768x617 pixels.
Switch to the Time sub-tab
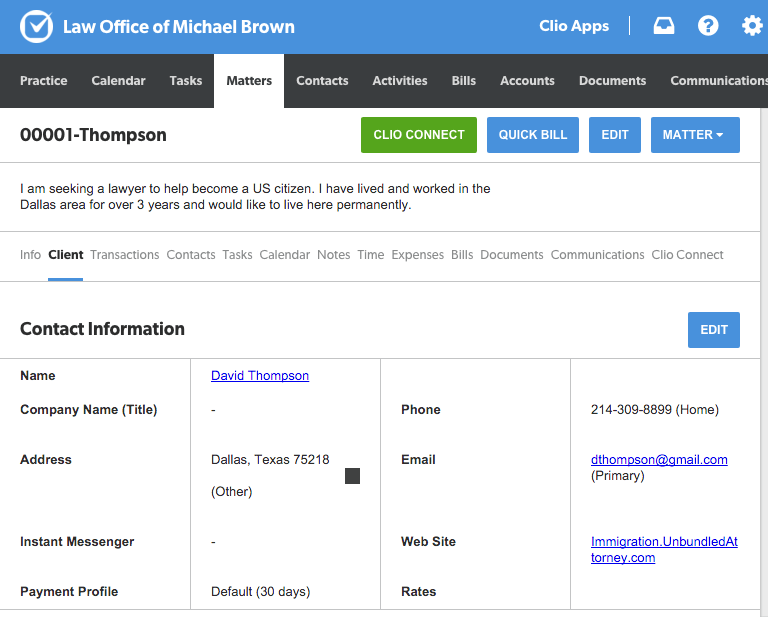click(x=371, y=255)
